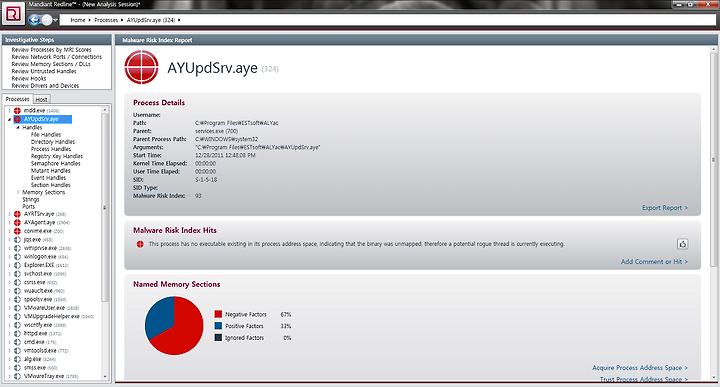Click the icon next to wuauclt.exe

coord(17,291)
